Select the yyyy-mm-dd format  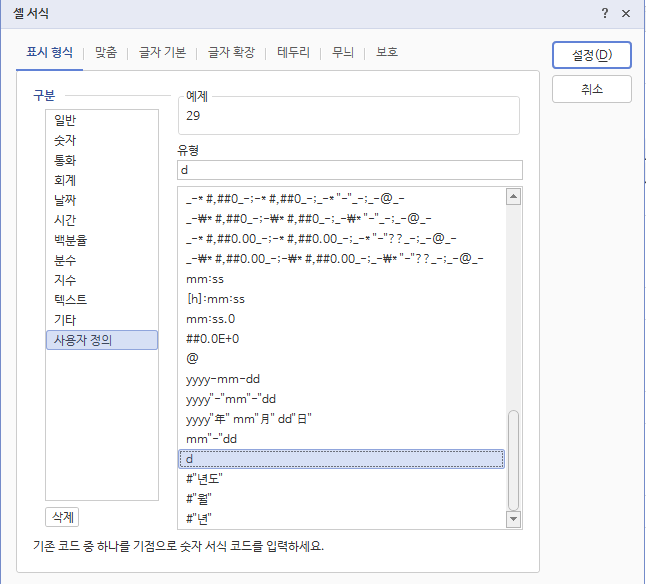[342, 379]
